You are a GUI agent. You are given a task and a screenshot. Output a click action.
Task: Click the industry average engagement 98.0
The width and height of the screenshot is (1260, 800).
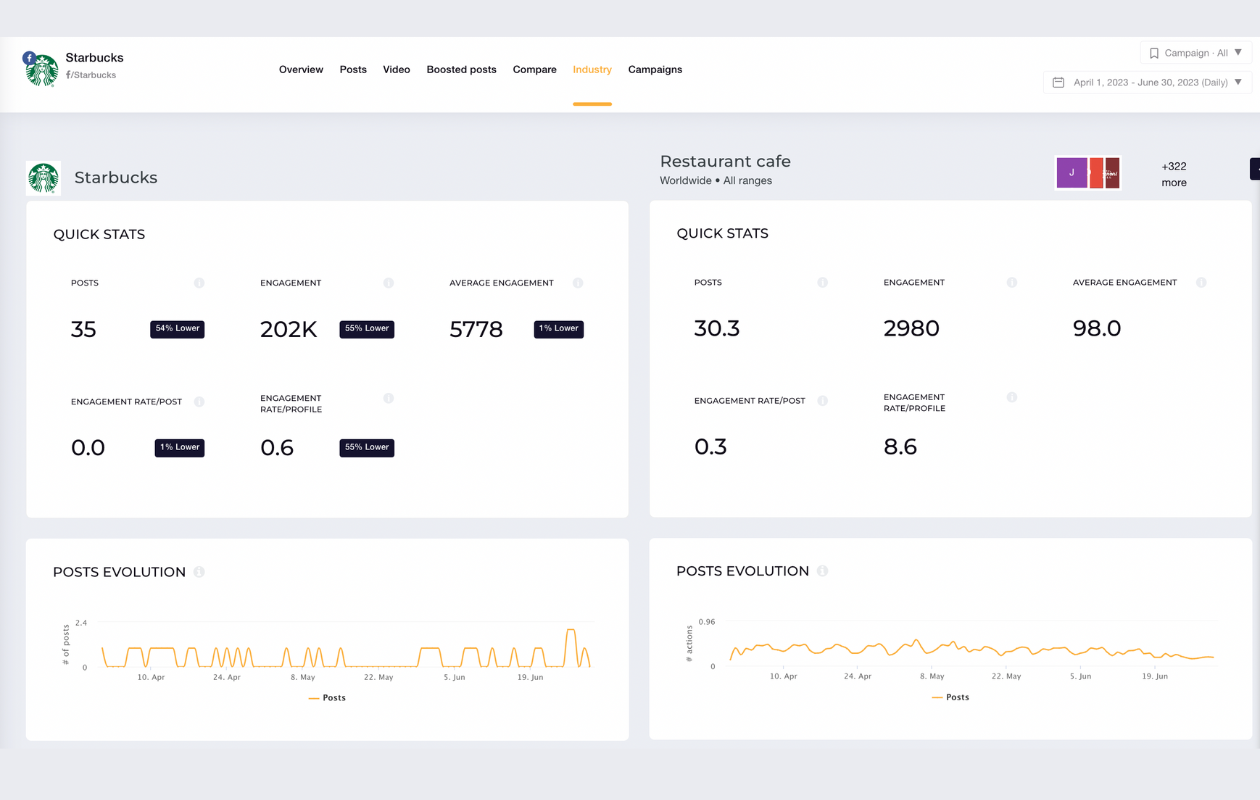1097,328
